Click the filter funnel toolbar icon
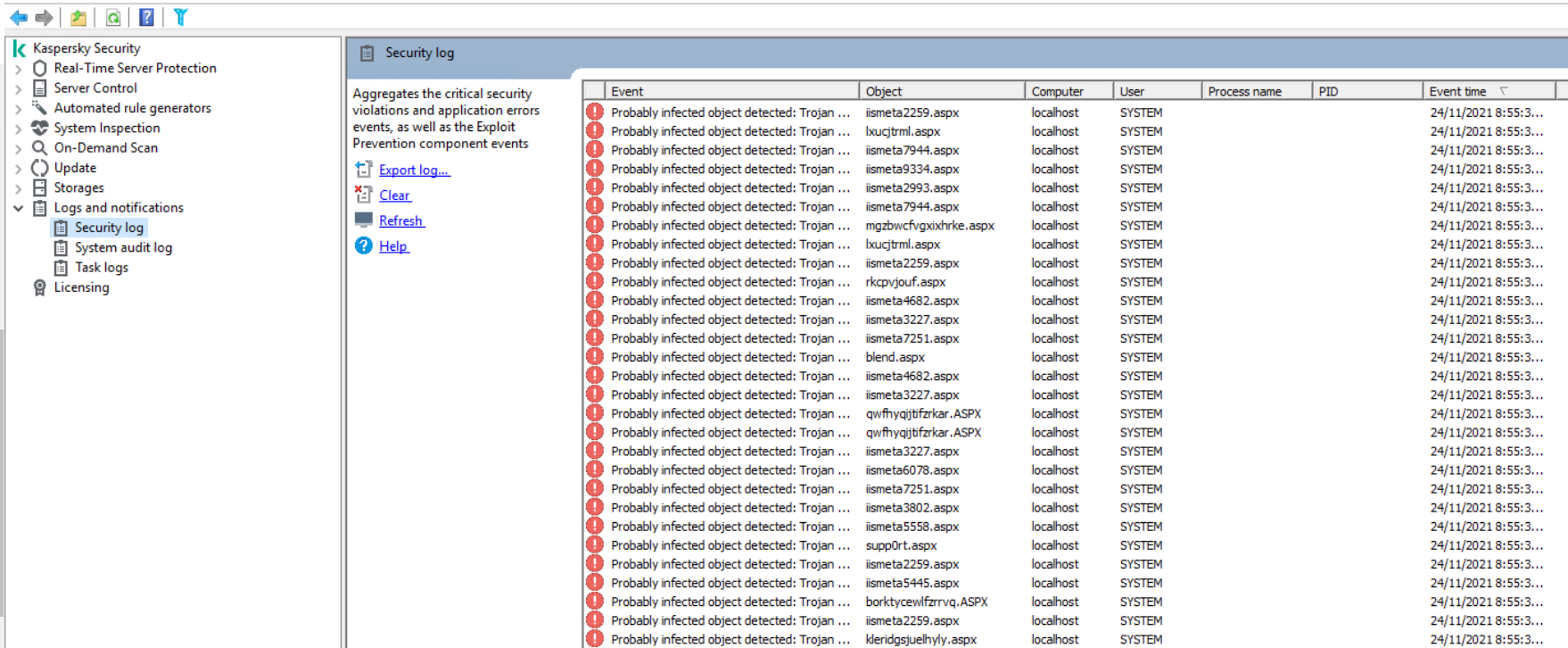 point(180,17)
